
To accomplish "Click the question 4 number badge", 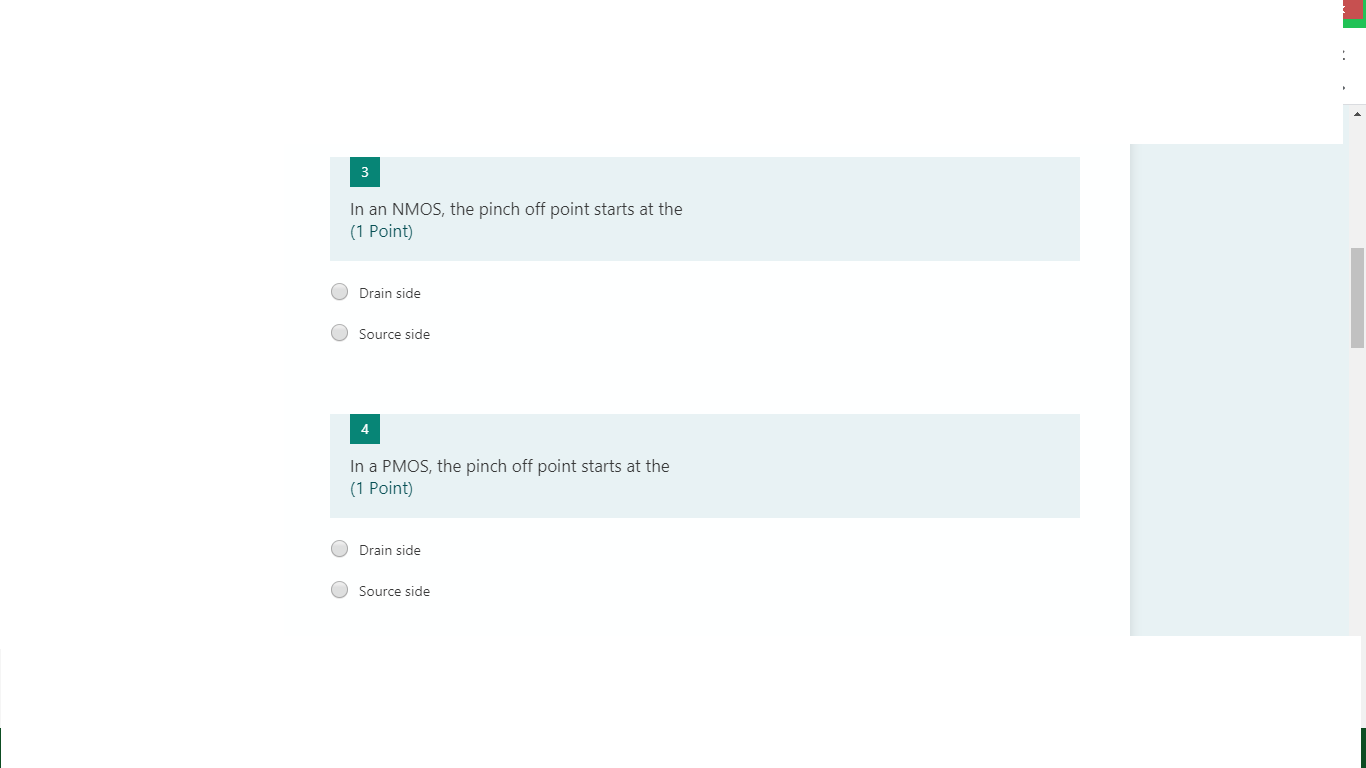I will (364, 428).
